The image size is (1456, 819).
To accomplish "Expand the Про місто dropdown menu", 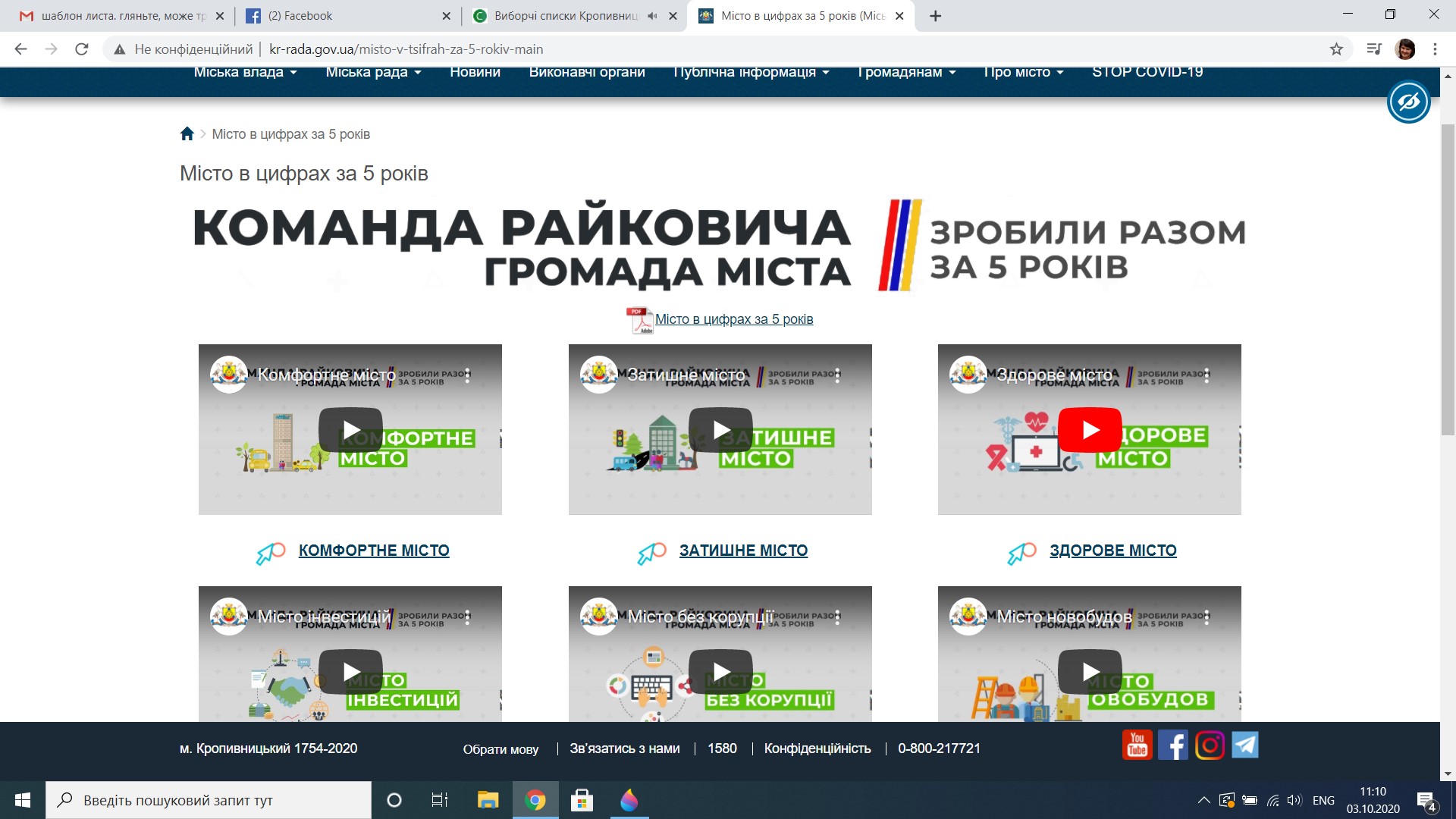I will point(1023,73).
